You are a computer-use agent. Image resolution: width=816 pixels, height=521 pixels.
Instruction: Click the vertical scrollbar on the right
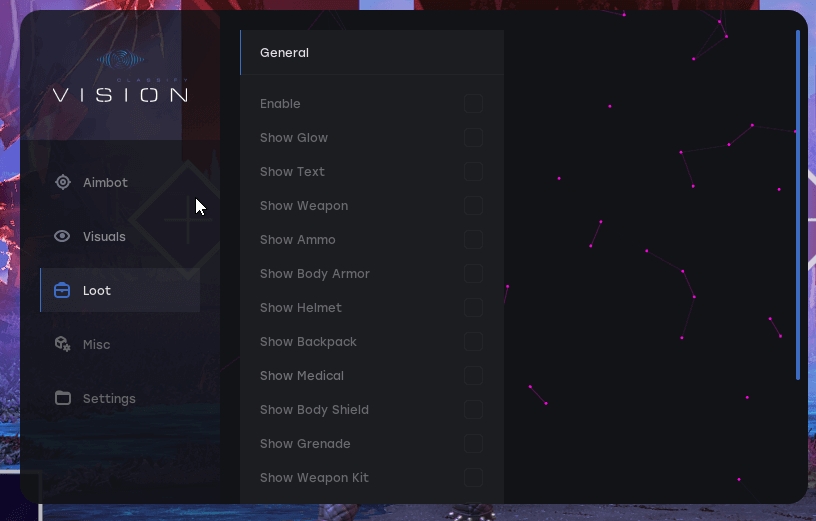[798, 205]
